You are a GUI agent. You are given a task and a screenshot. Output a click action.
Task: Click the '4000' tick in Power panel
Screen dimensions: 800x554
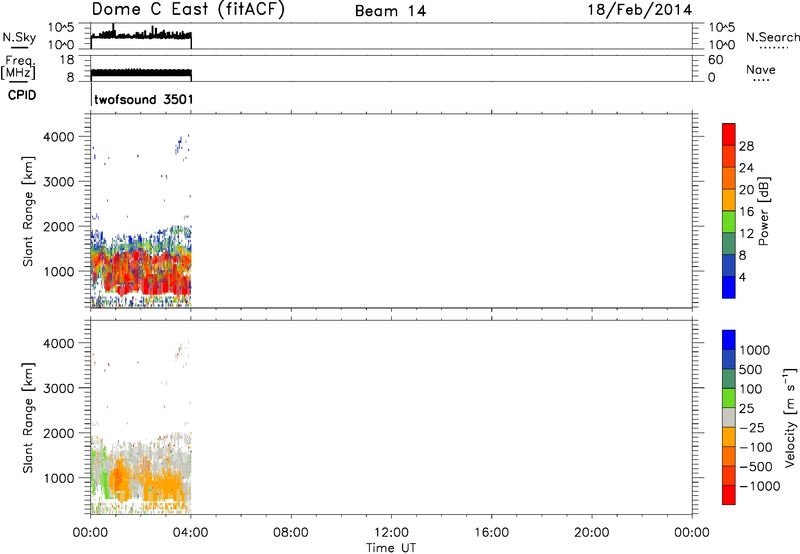pos(59,137)
